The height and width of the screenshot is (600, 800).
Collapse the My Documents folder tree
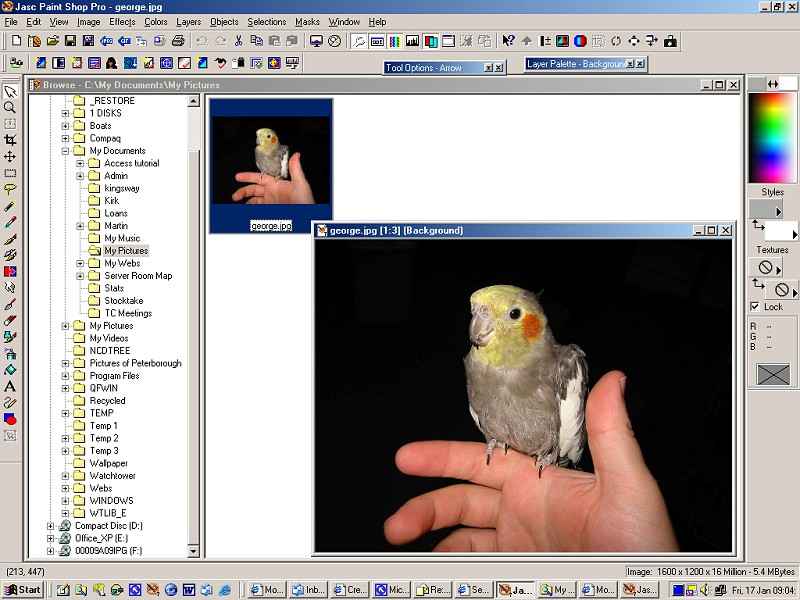click(66, 151)
